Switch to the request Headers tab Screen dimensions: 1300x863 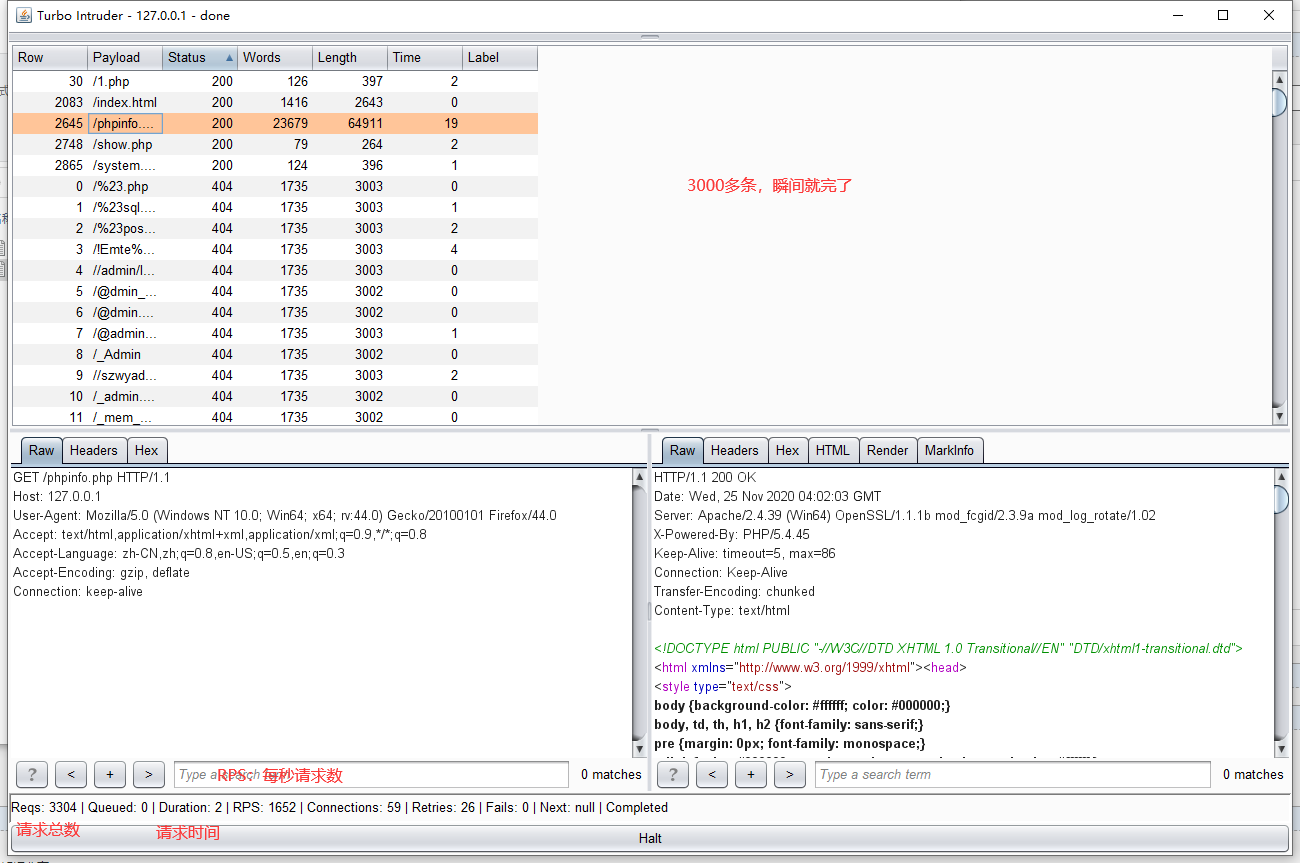(x=93, y=450)
